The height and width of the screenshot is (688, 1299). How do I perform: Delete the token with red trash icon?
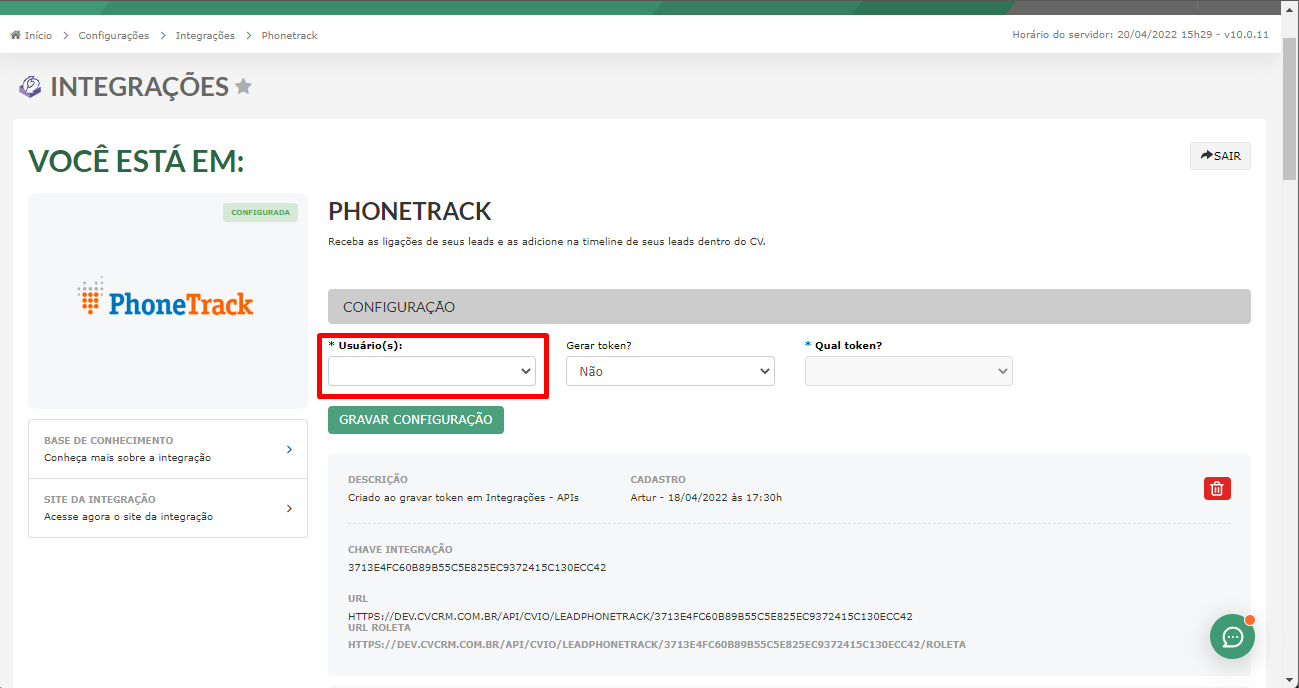[1217, 488]
